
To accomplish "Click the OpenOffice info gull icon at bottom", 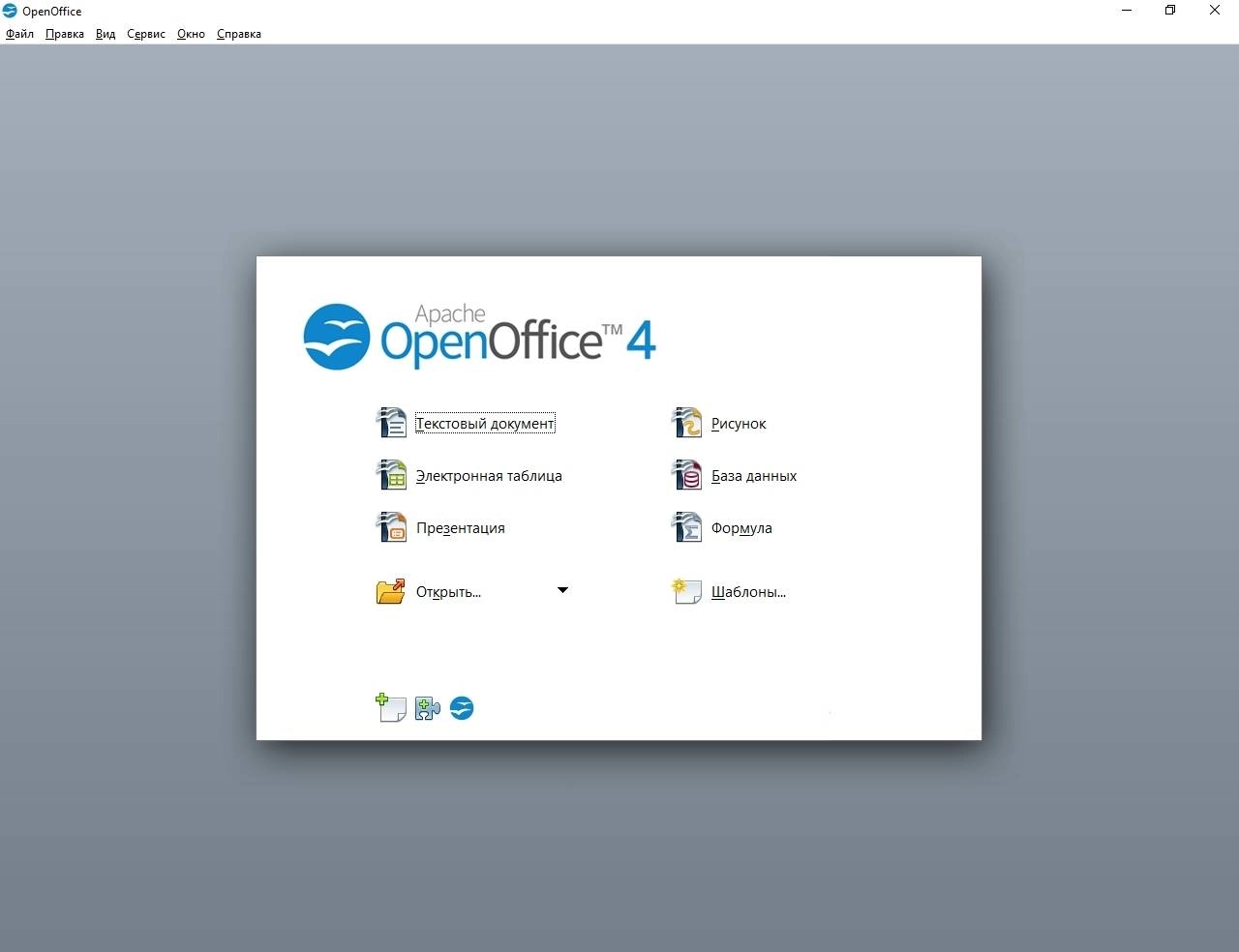I will click(x=462, y=708).
